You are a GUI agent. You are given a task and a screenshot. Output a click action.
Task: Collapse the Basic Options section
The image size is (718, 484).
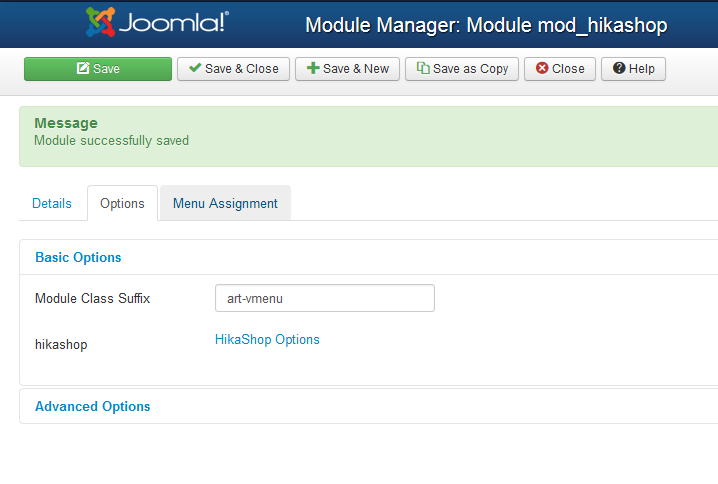(78, 257)
